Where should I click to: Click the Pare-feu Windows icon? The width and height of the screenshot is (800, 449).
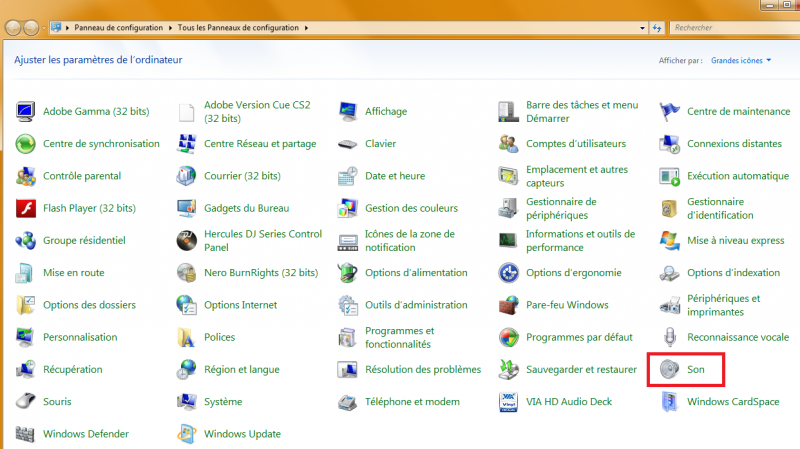pos(509,305)
